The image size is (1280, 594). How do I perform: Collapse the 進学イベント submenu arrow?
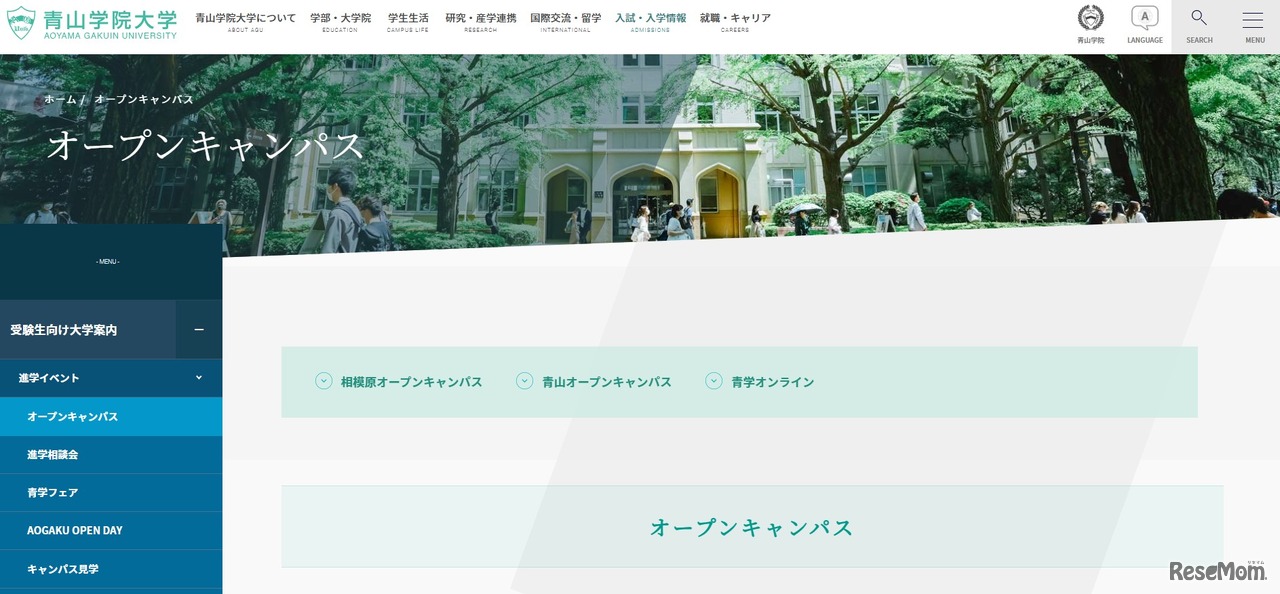point(198,378)
